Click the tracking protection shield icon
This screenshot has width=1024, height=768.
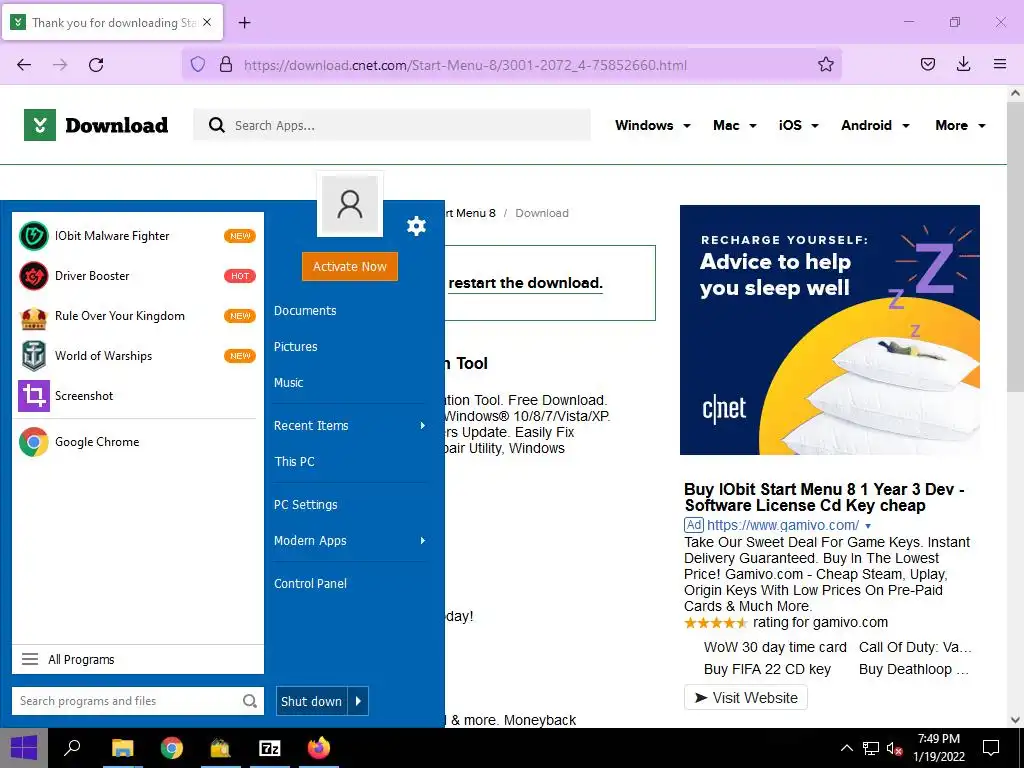coord(198,65)
